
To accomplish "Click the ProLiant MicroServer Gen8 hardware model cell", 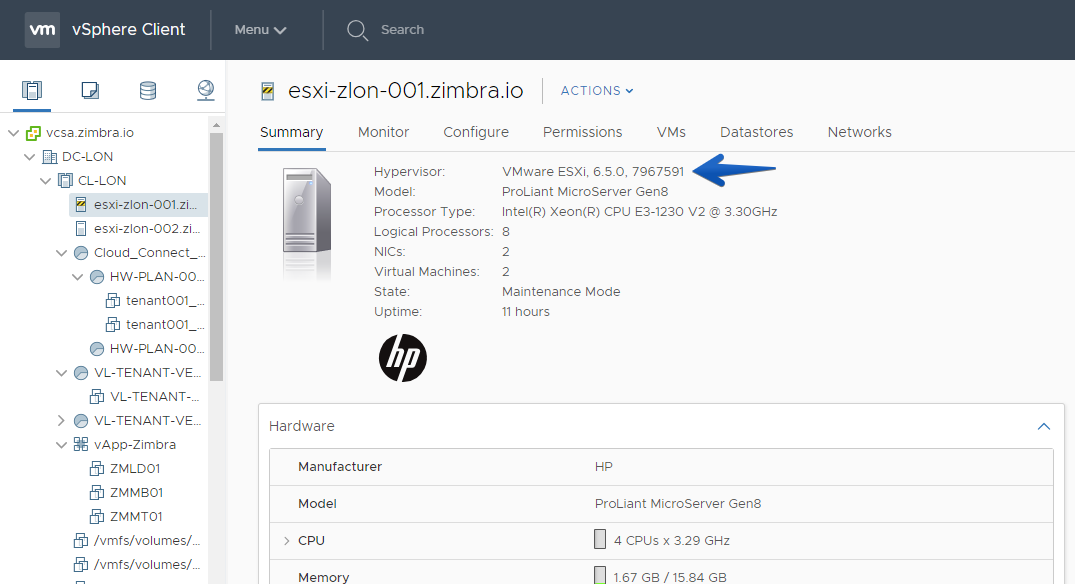I will click(x=677, y=504).
